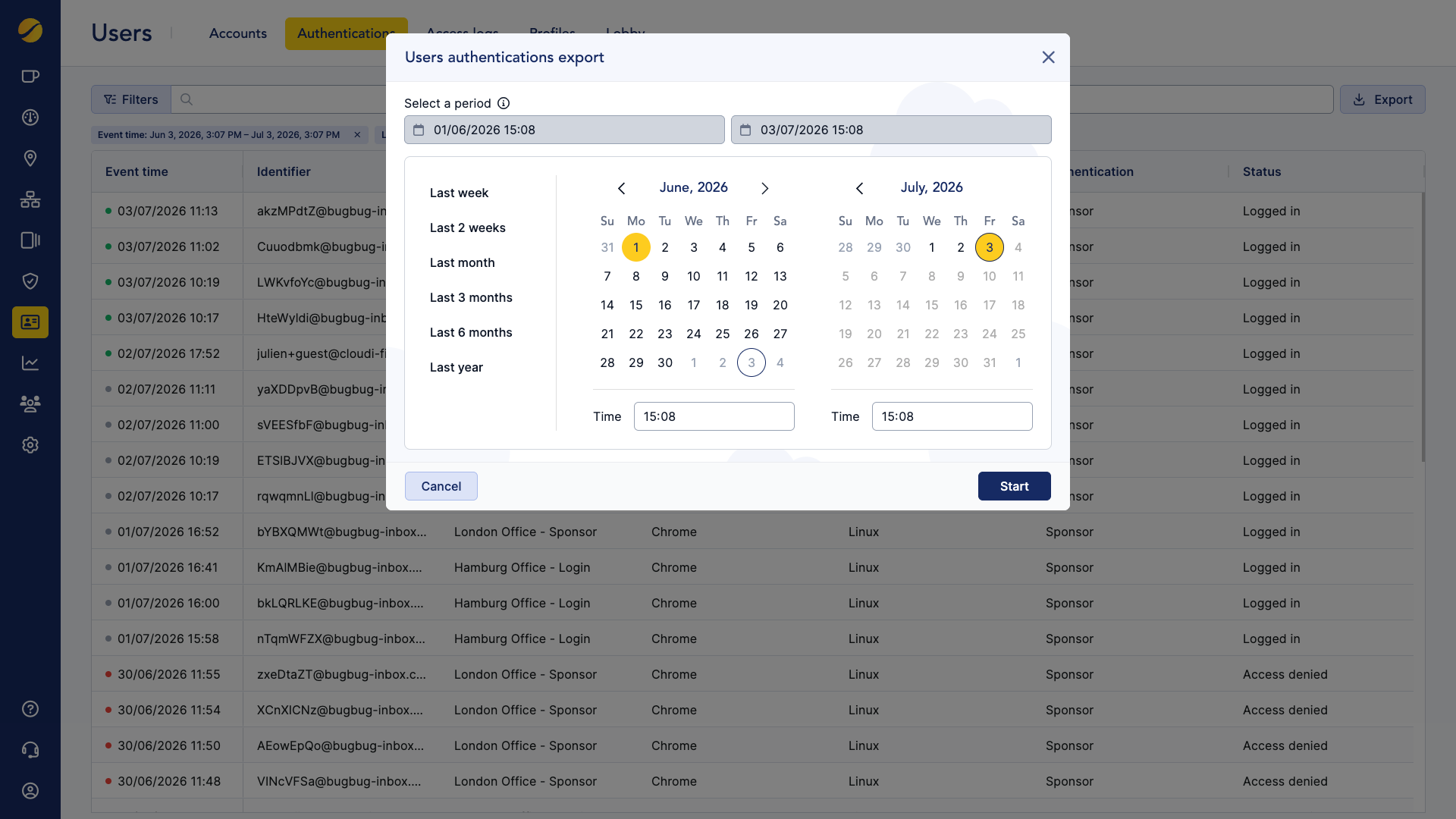Choose Last month preset

click(462, 262)
